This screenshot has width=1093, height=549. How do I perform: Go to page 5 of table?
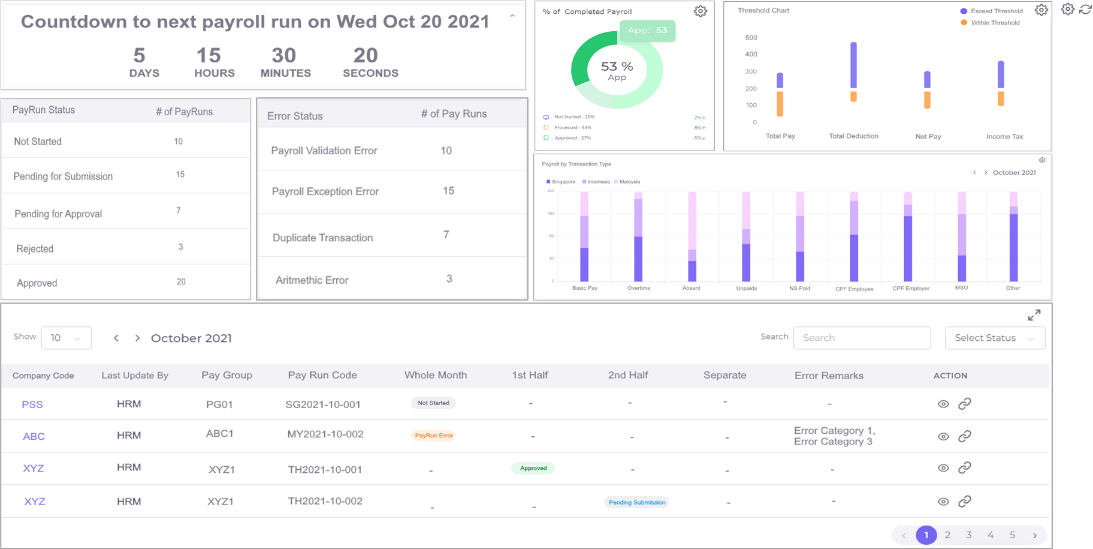point(1012,535)
